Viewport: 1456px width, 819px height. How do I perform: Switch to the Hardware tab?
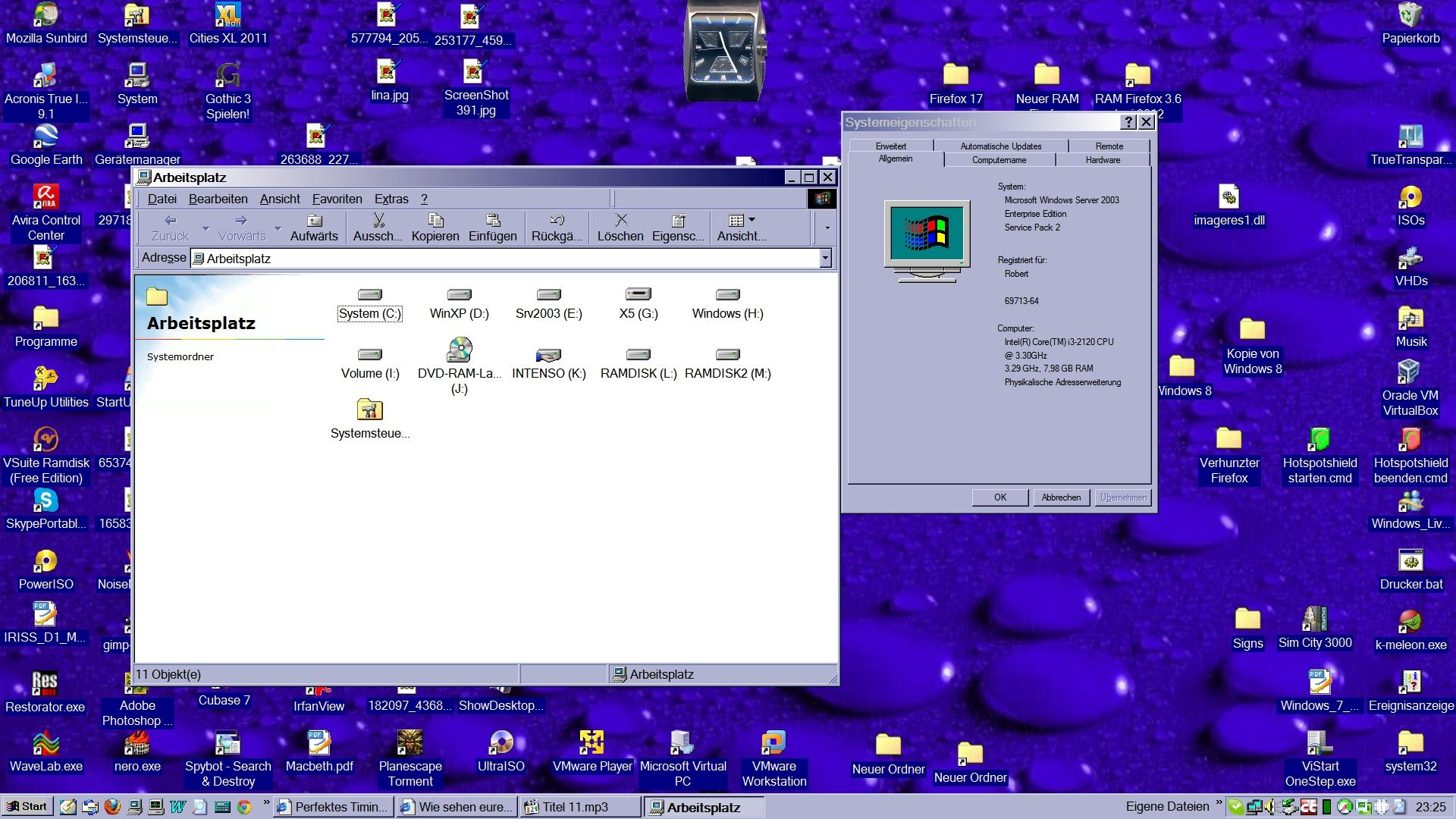[x=1103, y=160]
